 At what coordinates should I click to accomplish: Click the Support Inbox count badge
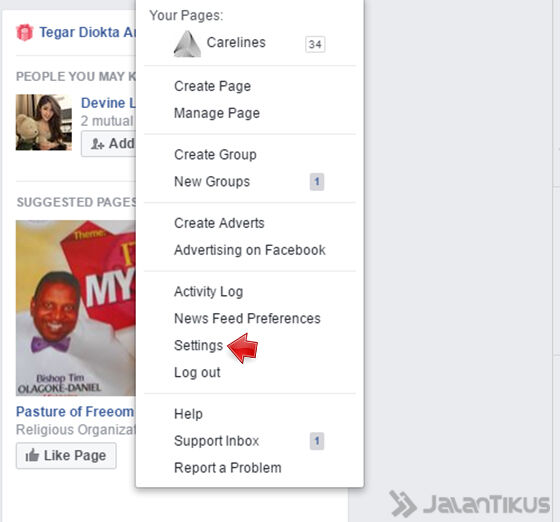click(x=317, y=441)
